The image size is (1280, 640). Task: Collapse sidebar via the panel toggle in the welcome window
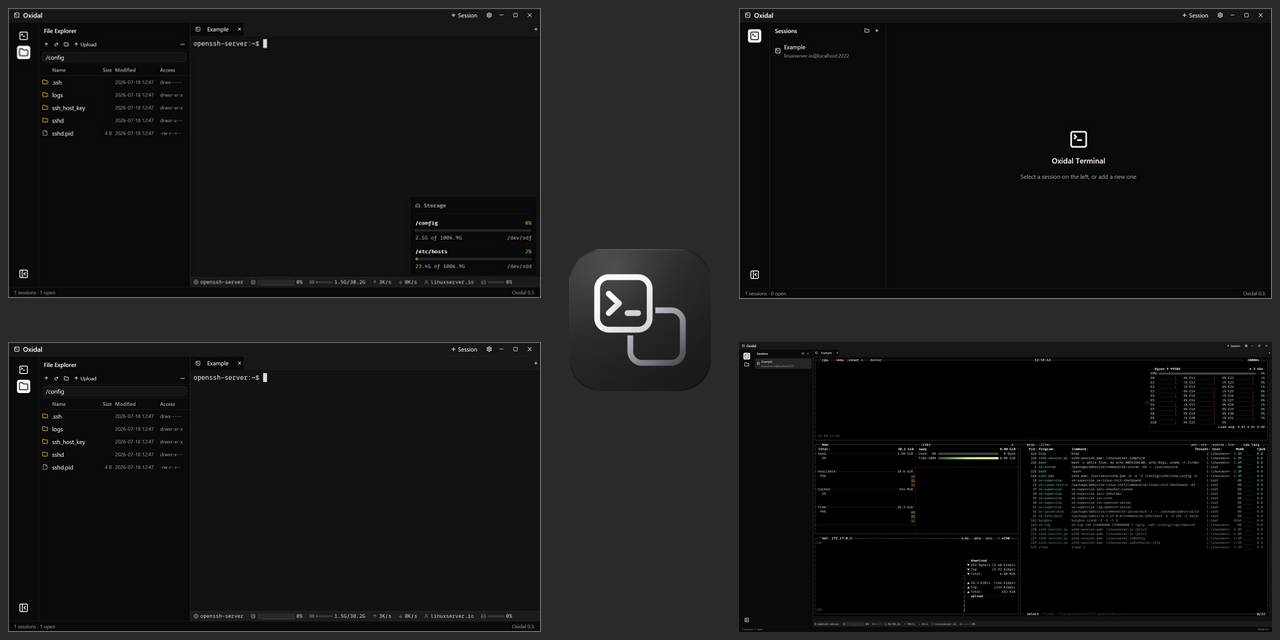click(x=754, y=274)
